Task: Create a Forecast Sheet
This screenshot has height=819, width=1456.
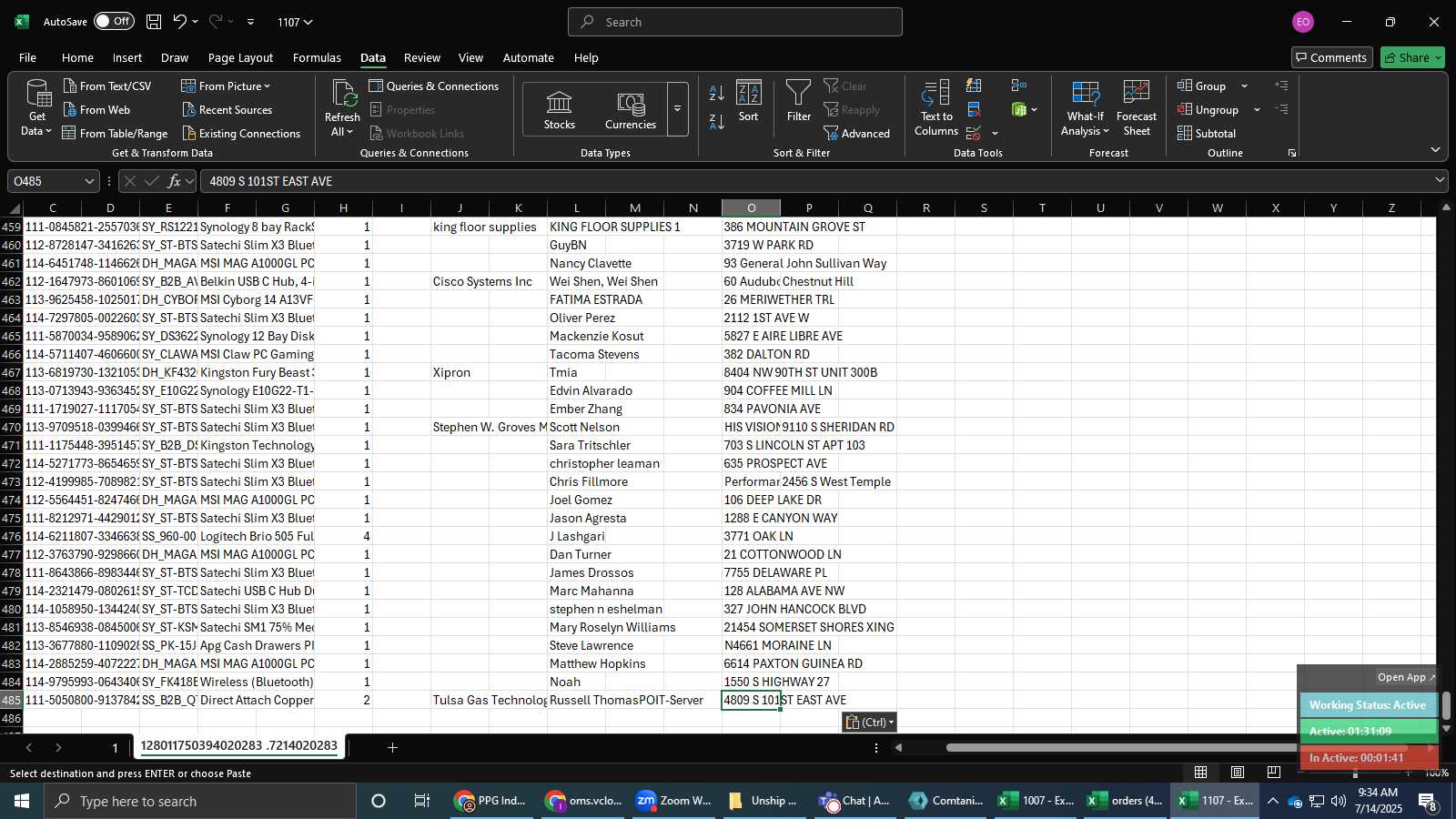Action: pos(1137,108)
